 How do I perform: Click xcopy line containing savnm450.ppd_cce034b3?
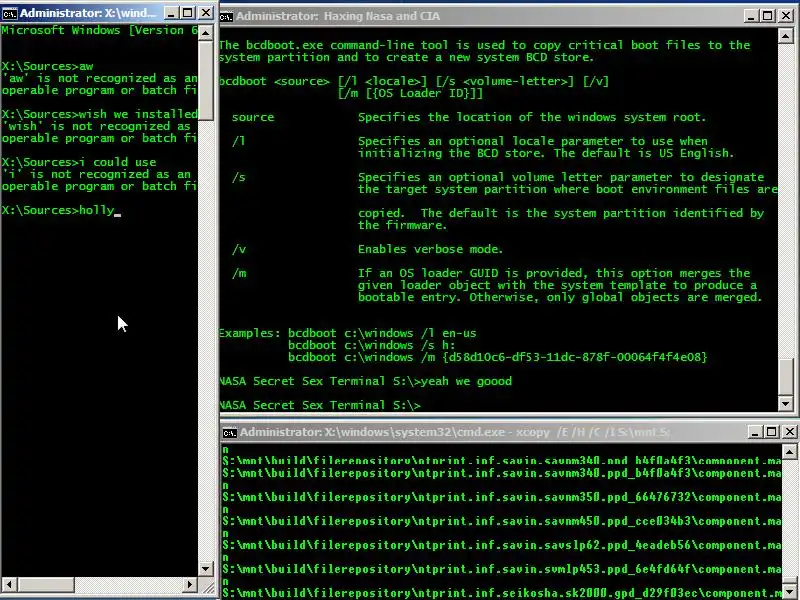pos(502,521)
